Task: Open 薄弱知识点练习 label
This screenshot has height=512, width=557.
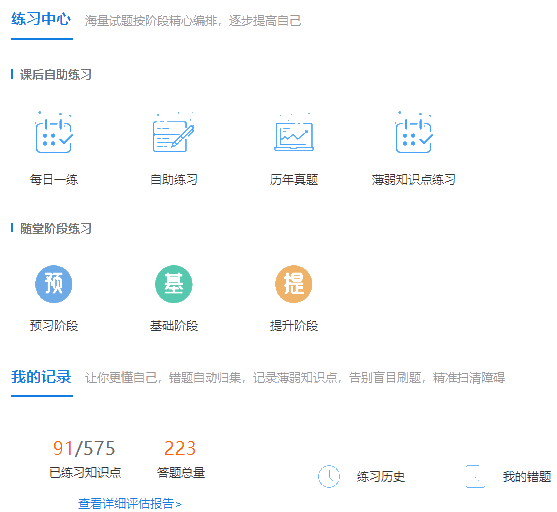Action: [413, 179]
